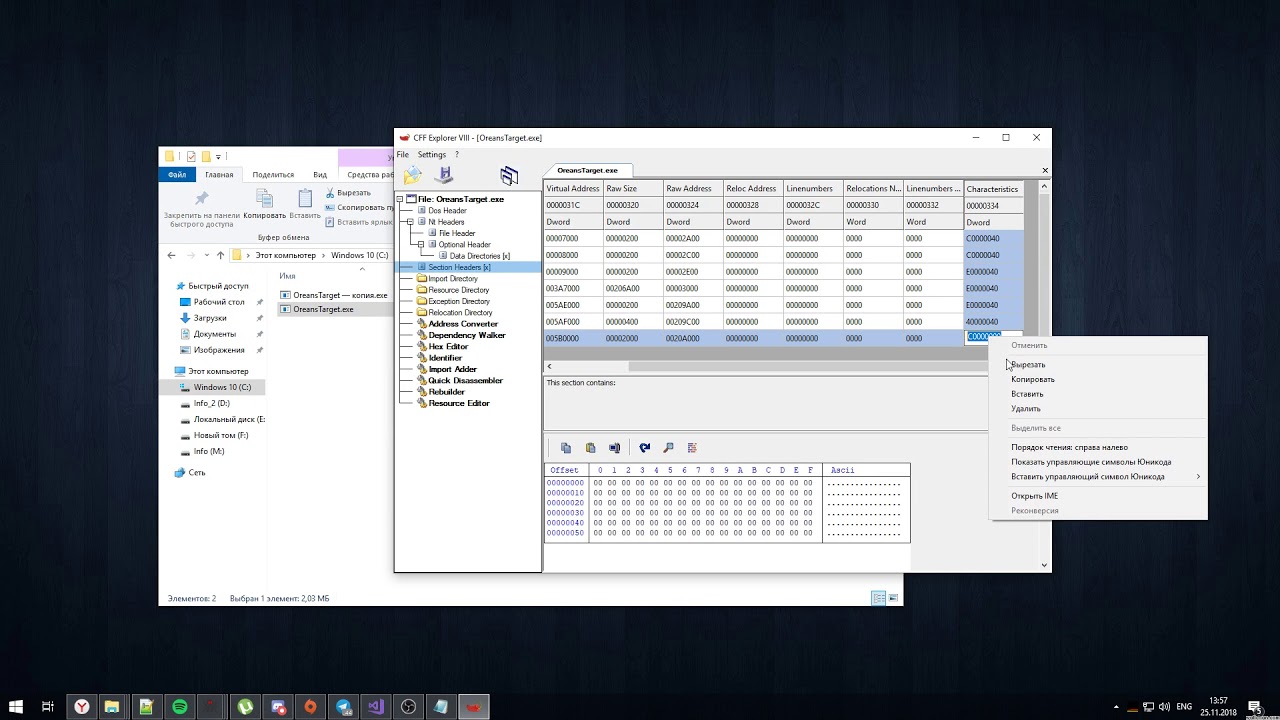Viewport: 1280px width, 720px height.
Task: Click the hex editor fill/table icon
Action: 692,448
